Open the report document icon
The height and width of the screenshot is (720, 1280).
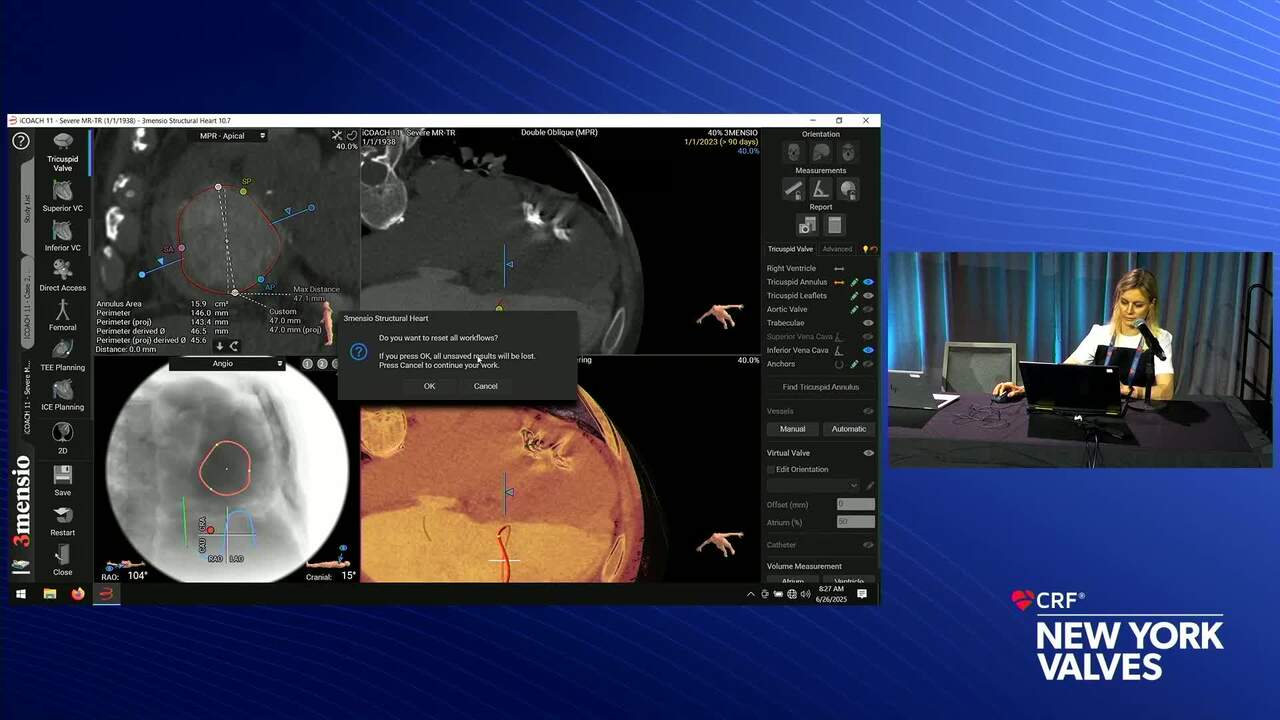click(835, 226)
